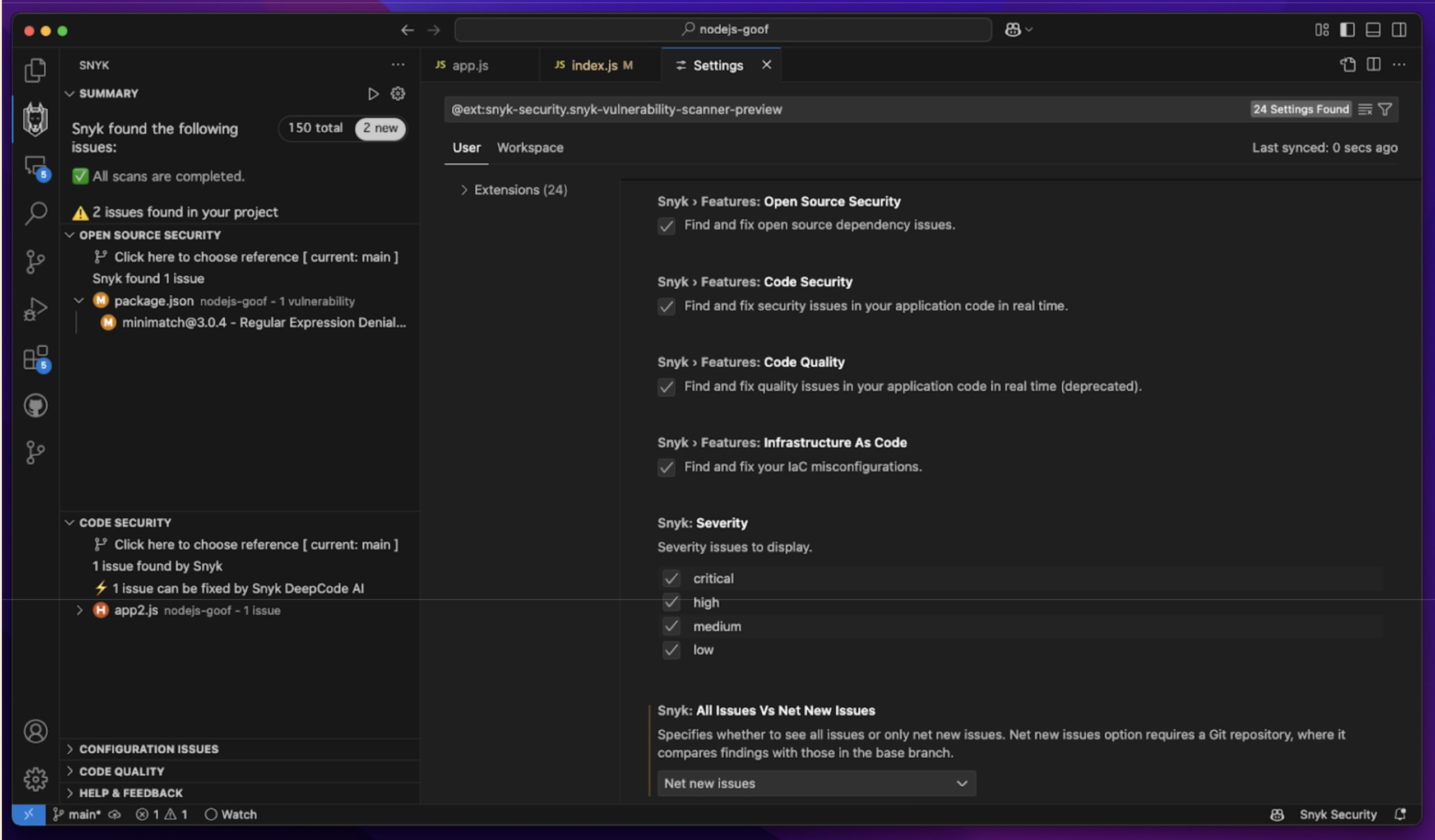Collapse the package.json tree node
1435x840 pixels.
pyautogui.click(x=79, y=300)
